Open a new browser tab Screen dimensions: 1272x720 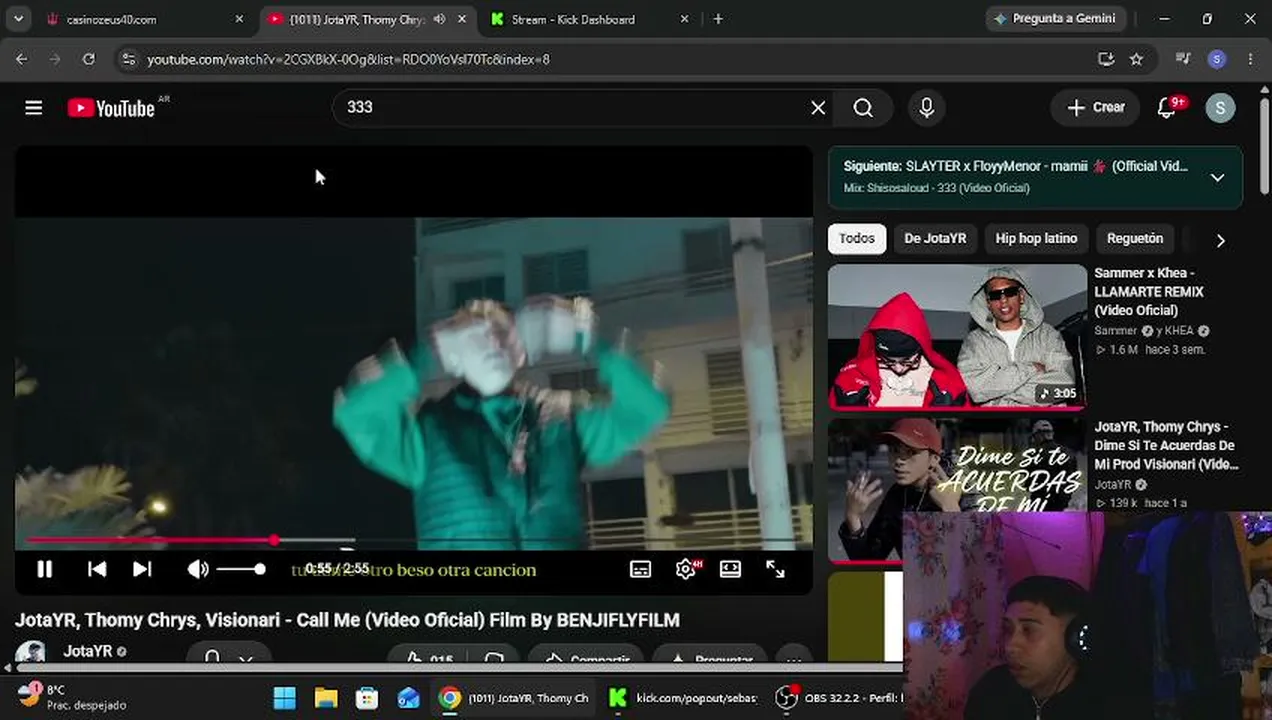tap(718, 19)
